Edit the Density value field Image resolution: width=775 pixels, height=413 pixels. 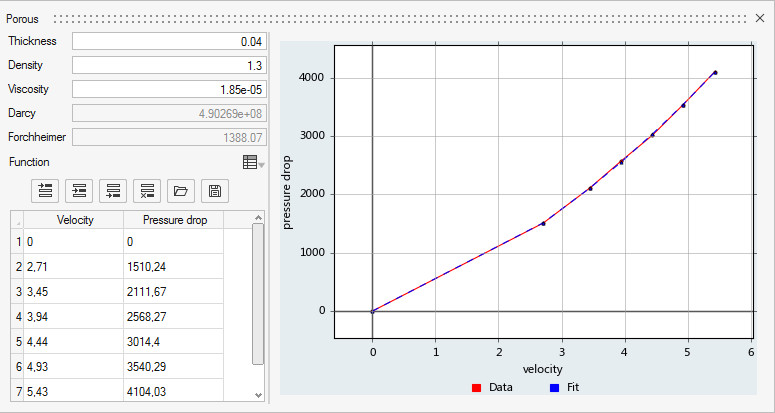click(170, 65)
